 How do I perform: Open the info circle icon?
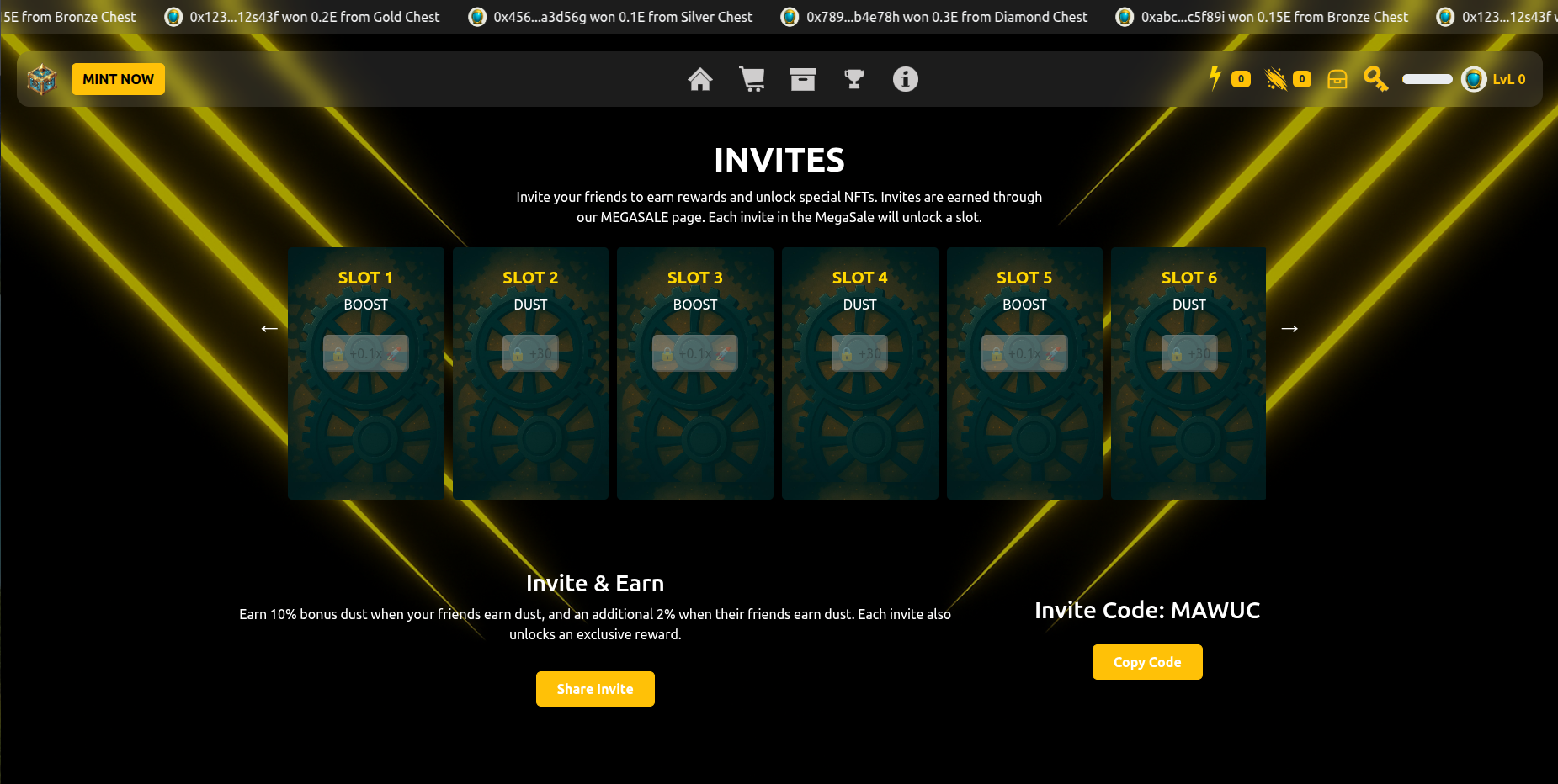click(x=906, y=79)
